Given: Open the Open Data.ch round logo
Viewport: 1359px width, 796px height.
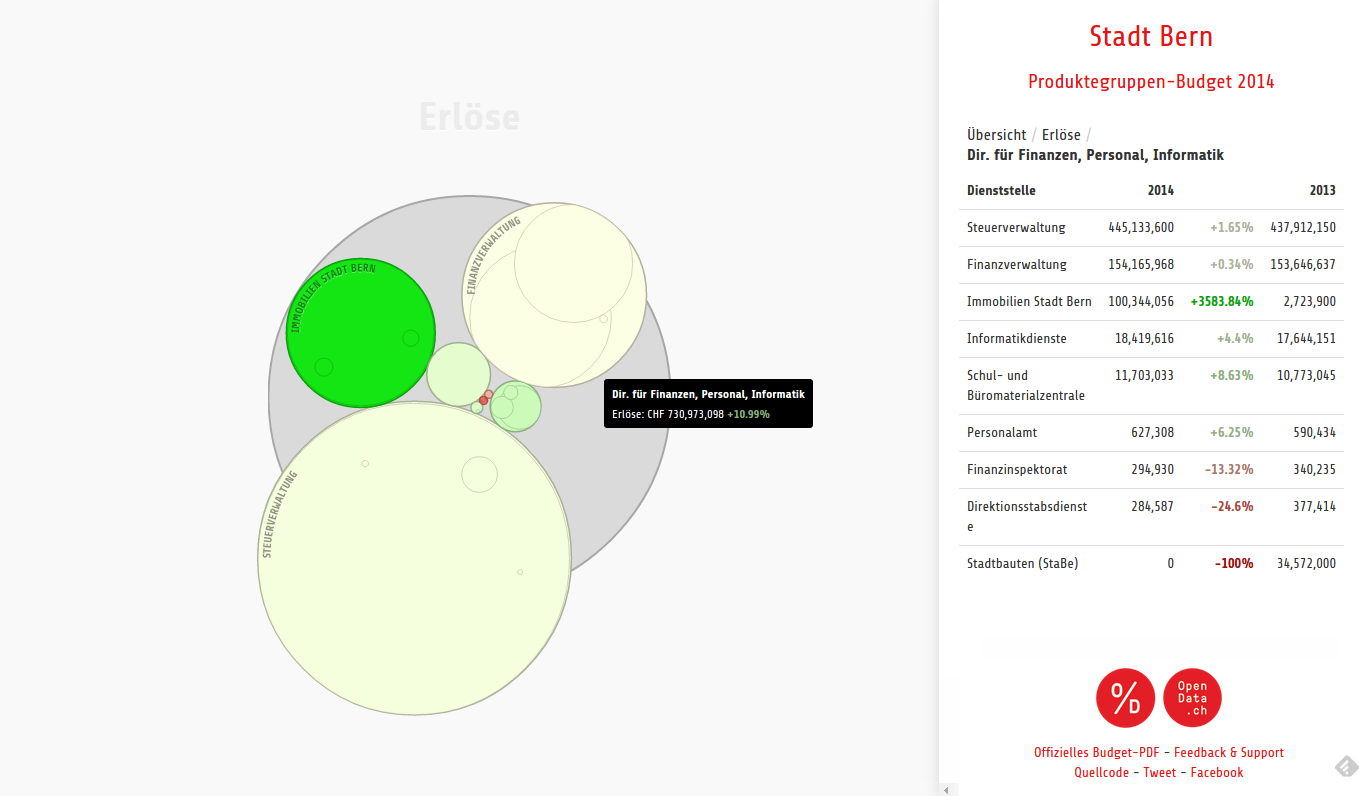Looking at the screenshot, I should pos(1192,697).
